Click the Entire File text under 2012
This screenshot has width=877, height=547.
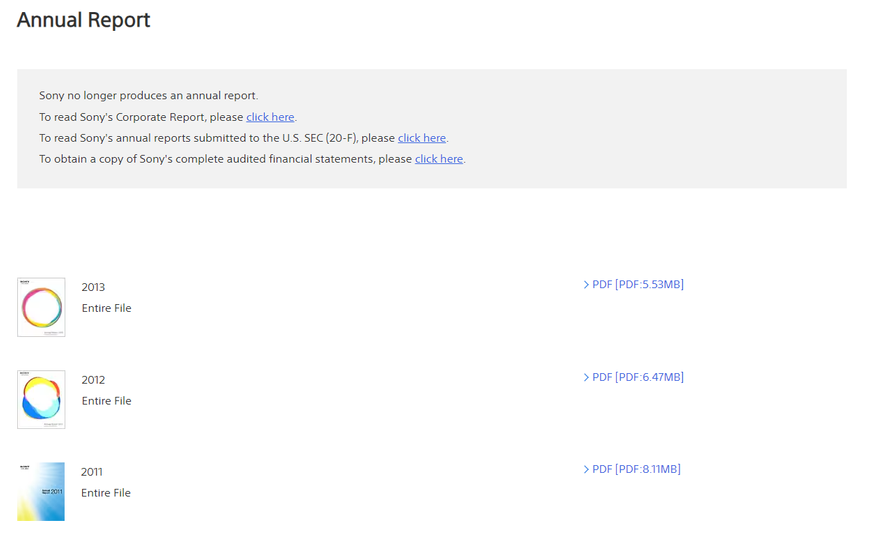point(106,401)
